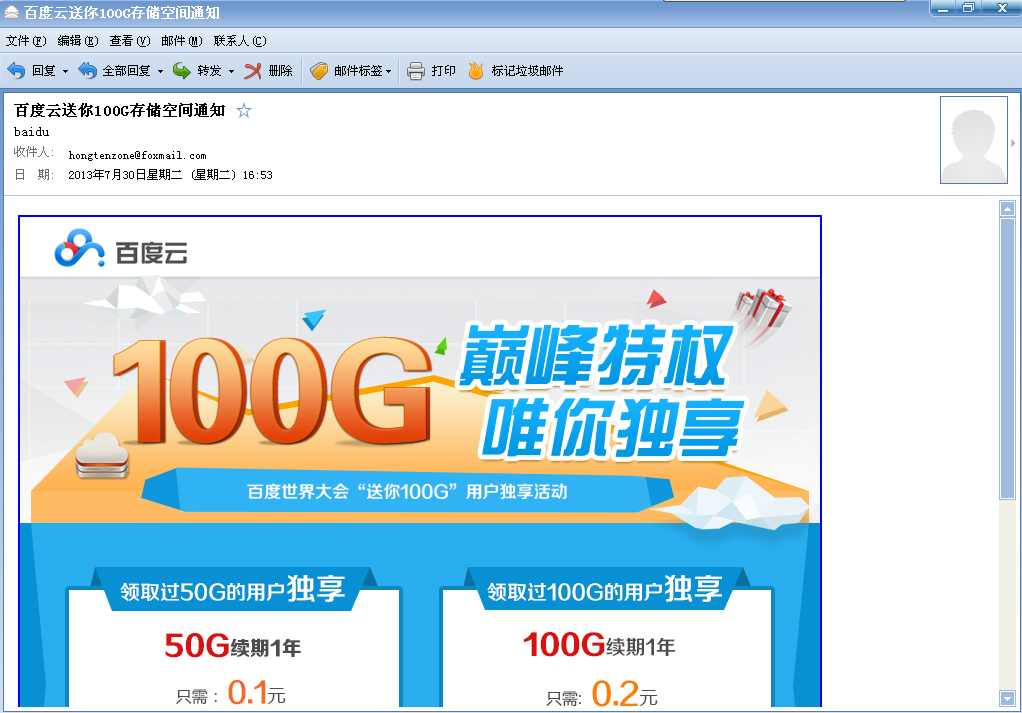
Task: Open the 邮件(M) menu
Action: point(182,41)
